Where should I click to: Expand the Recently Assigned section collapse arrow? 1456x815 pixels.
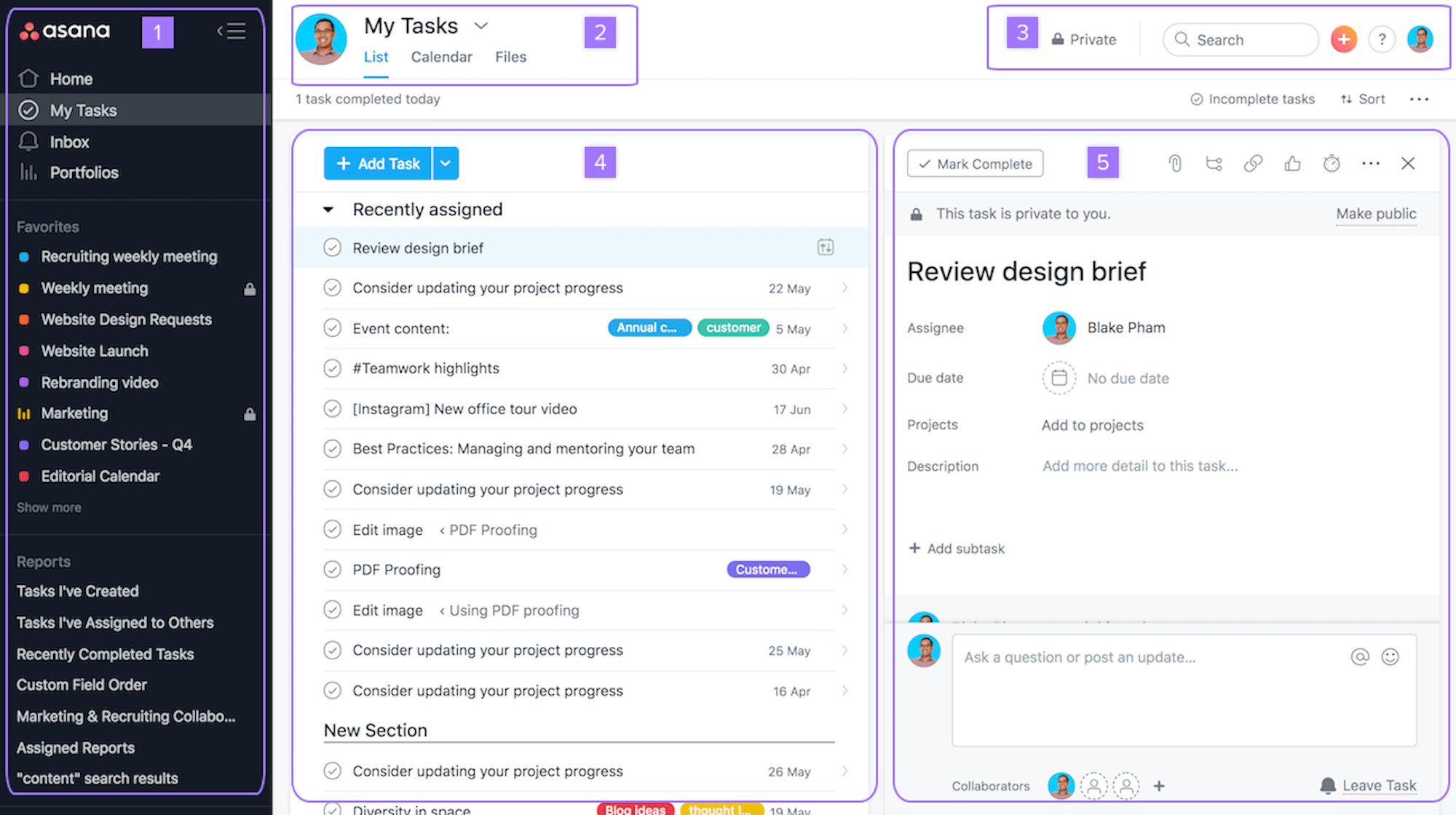(x=329, y=208)
